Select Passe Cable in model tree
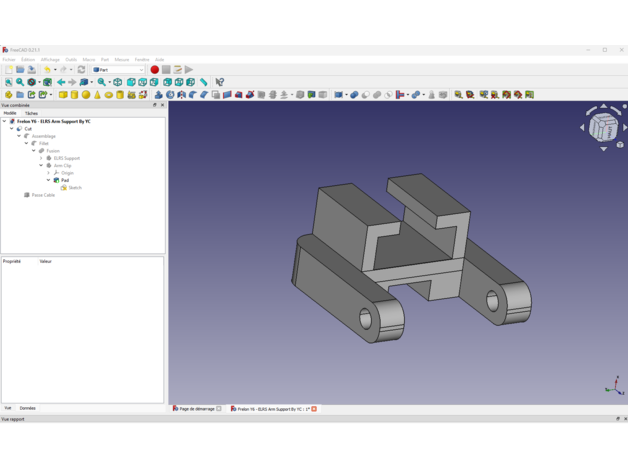This screenshot has height=472, width=628. tap(43, 195)
